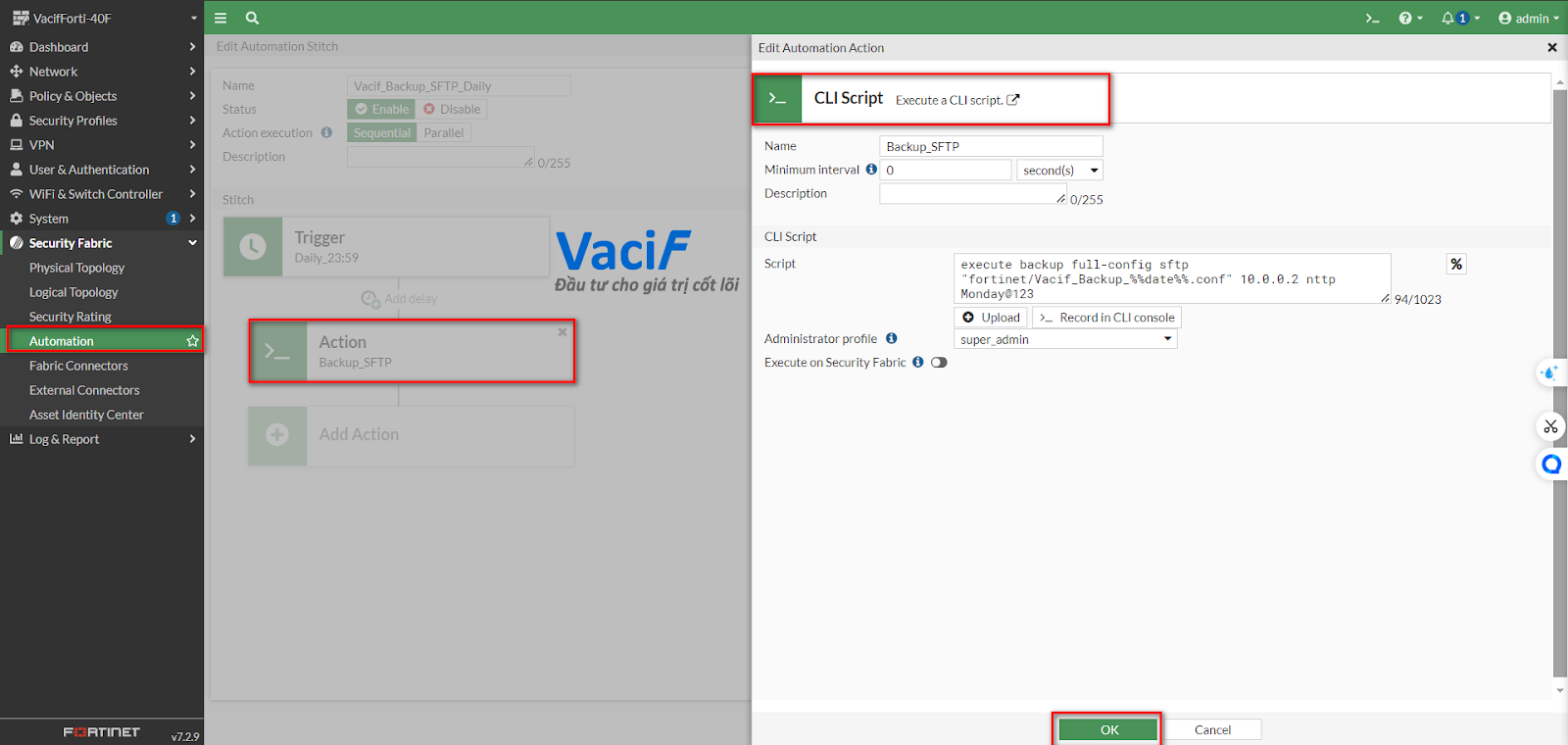Open the CLI console icon in header
This screenshot has height=745, width=1568.
(x=1372, y=18)
